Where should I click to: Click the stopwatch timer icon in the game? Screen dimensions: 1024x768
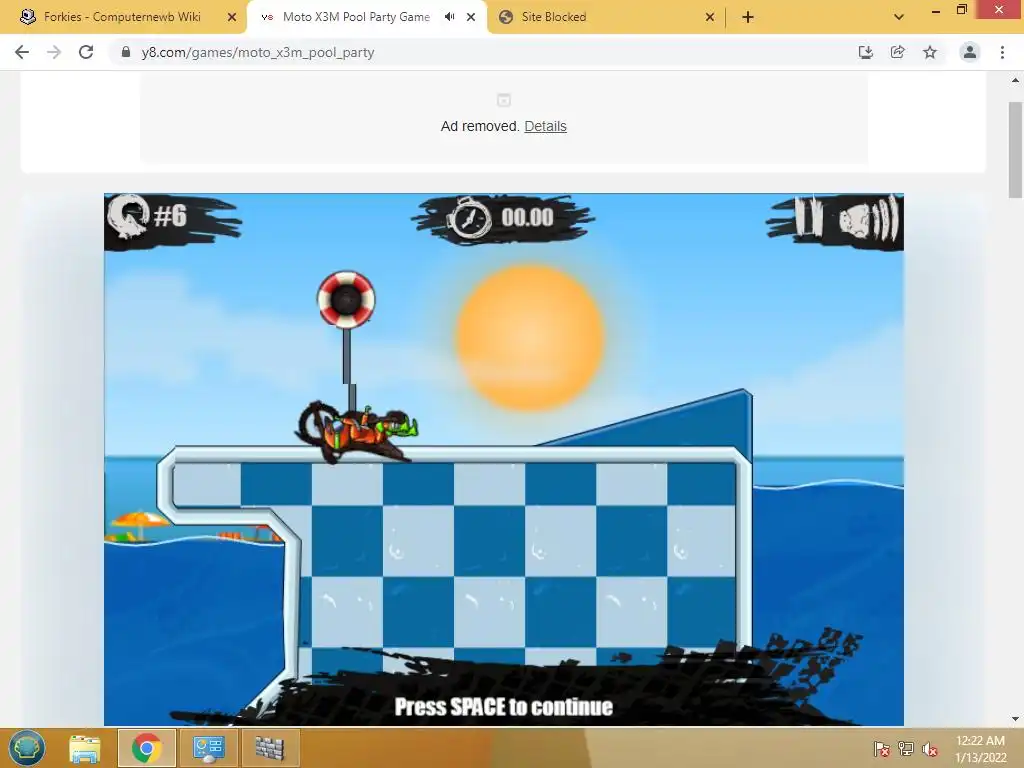click(x=468, y=217)
